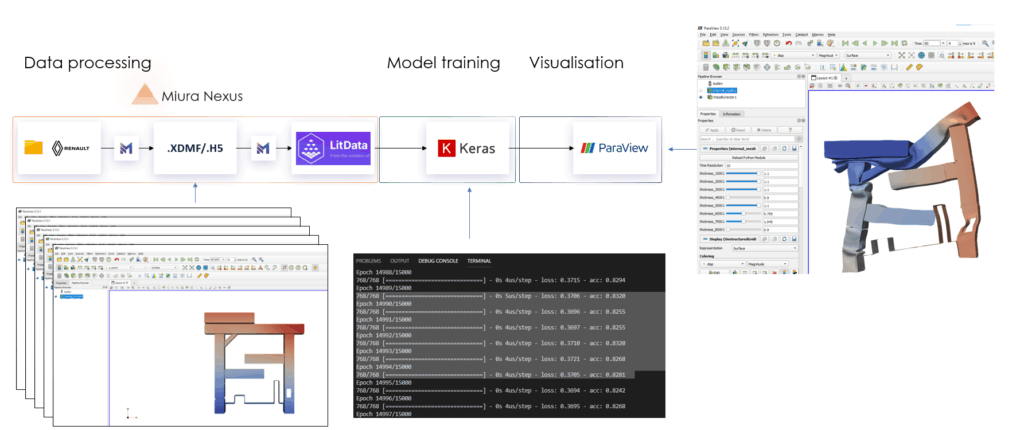Collapse the Properties (internal_mesh) section
Image resolution: width=1024 pixels, height=430 pixels.
729,148
